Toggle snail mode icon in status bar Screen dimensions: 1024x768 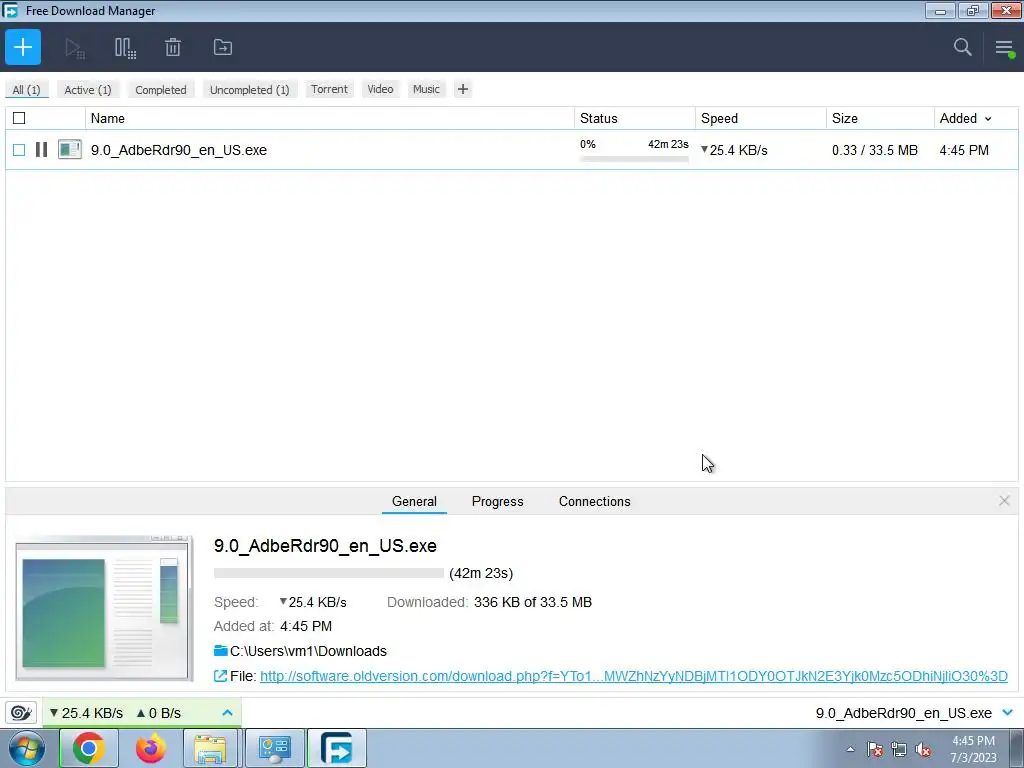[x=21, y=712]
